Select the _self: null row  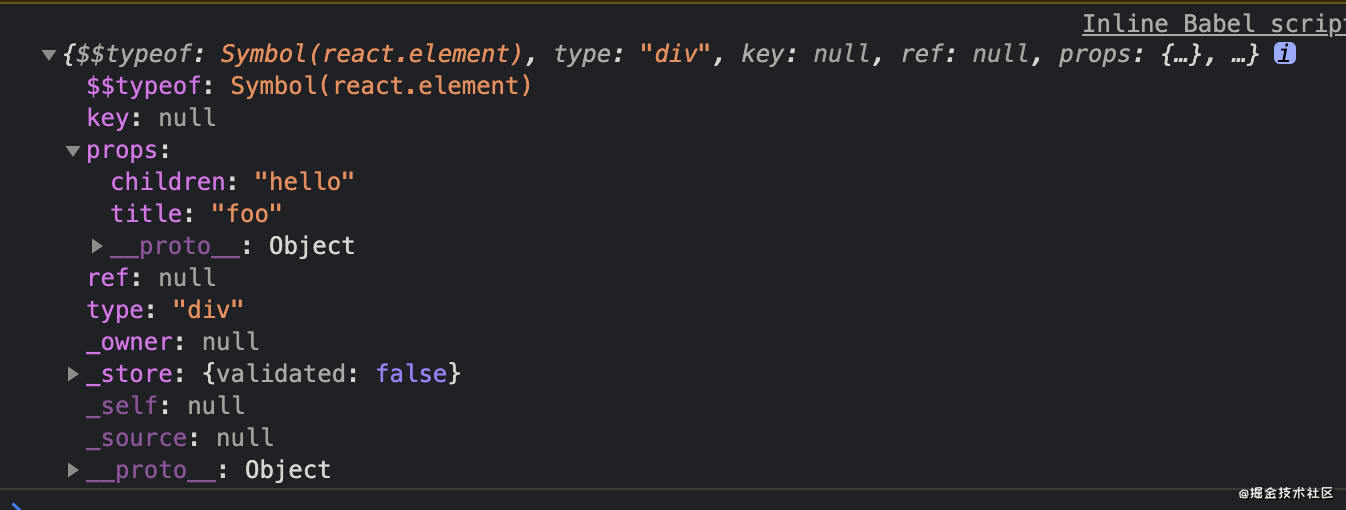click(165, 406)
